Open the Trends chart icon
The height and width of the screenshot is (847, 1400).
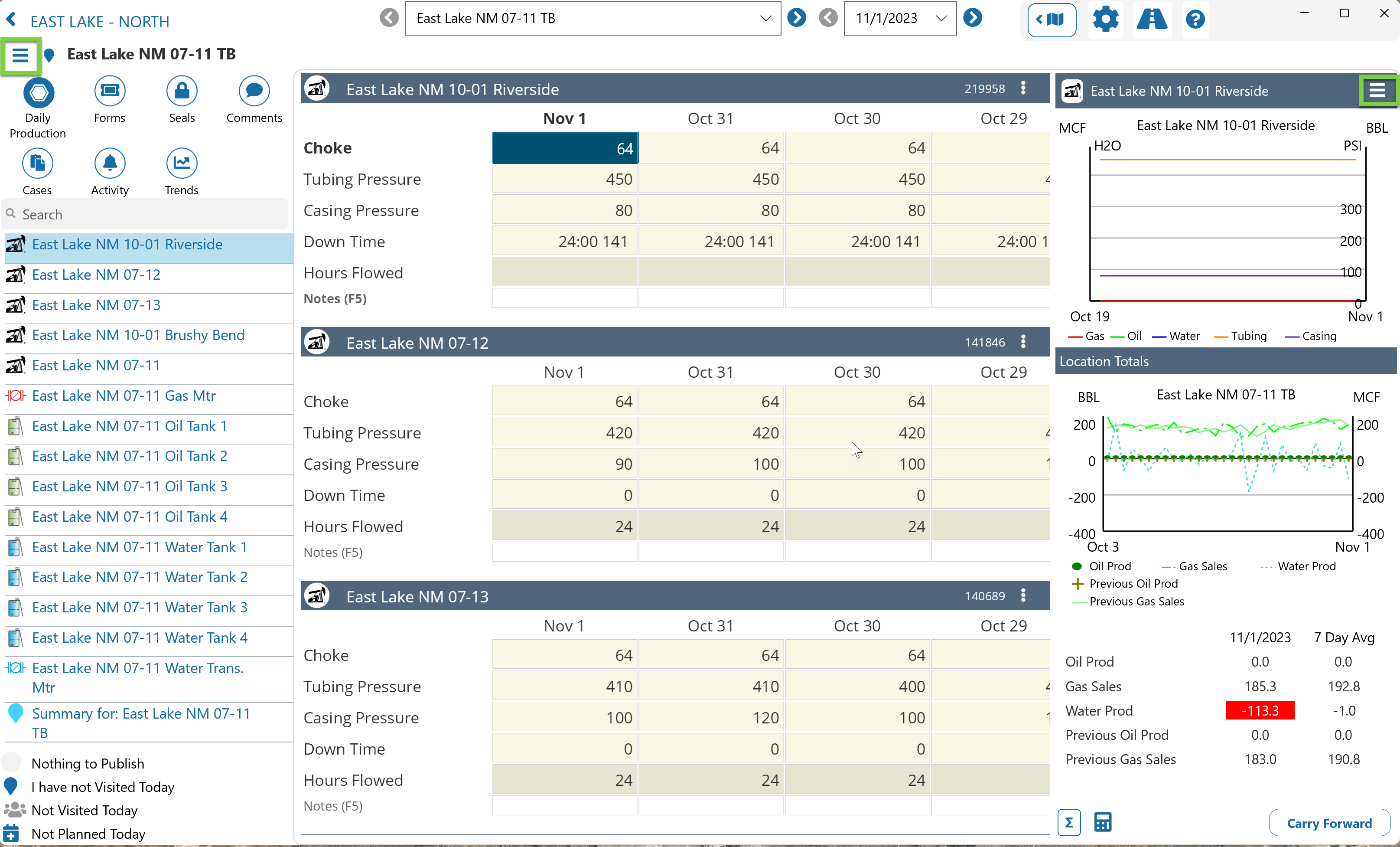click(181, 164)
